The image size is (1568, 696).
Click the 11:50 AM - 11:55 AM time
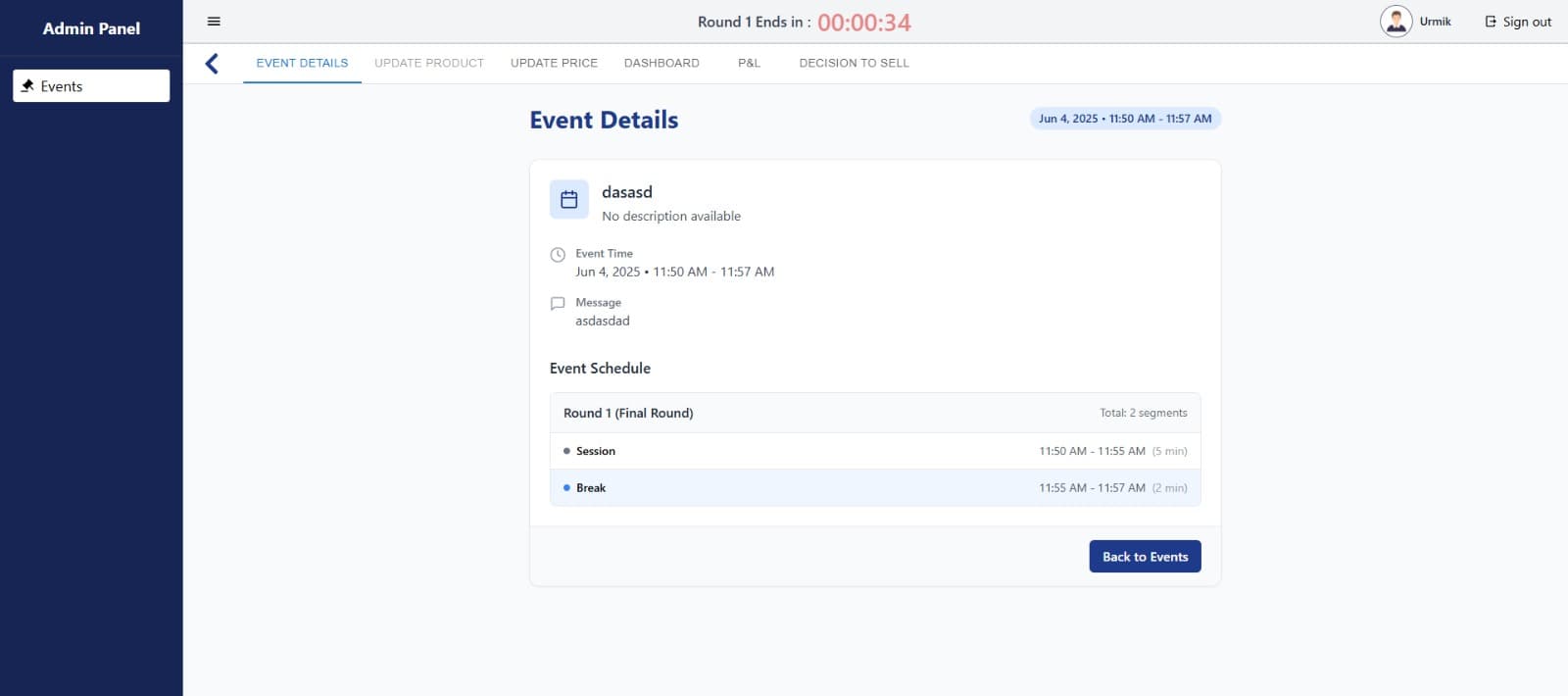(x=1092, y=451)
